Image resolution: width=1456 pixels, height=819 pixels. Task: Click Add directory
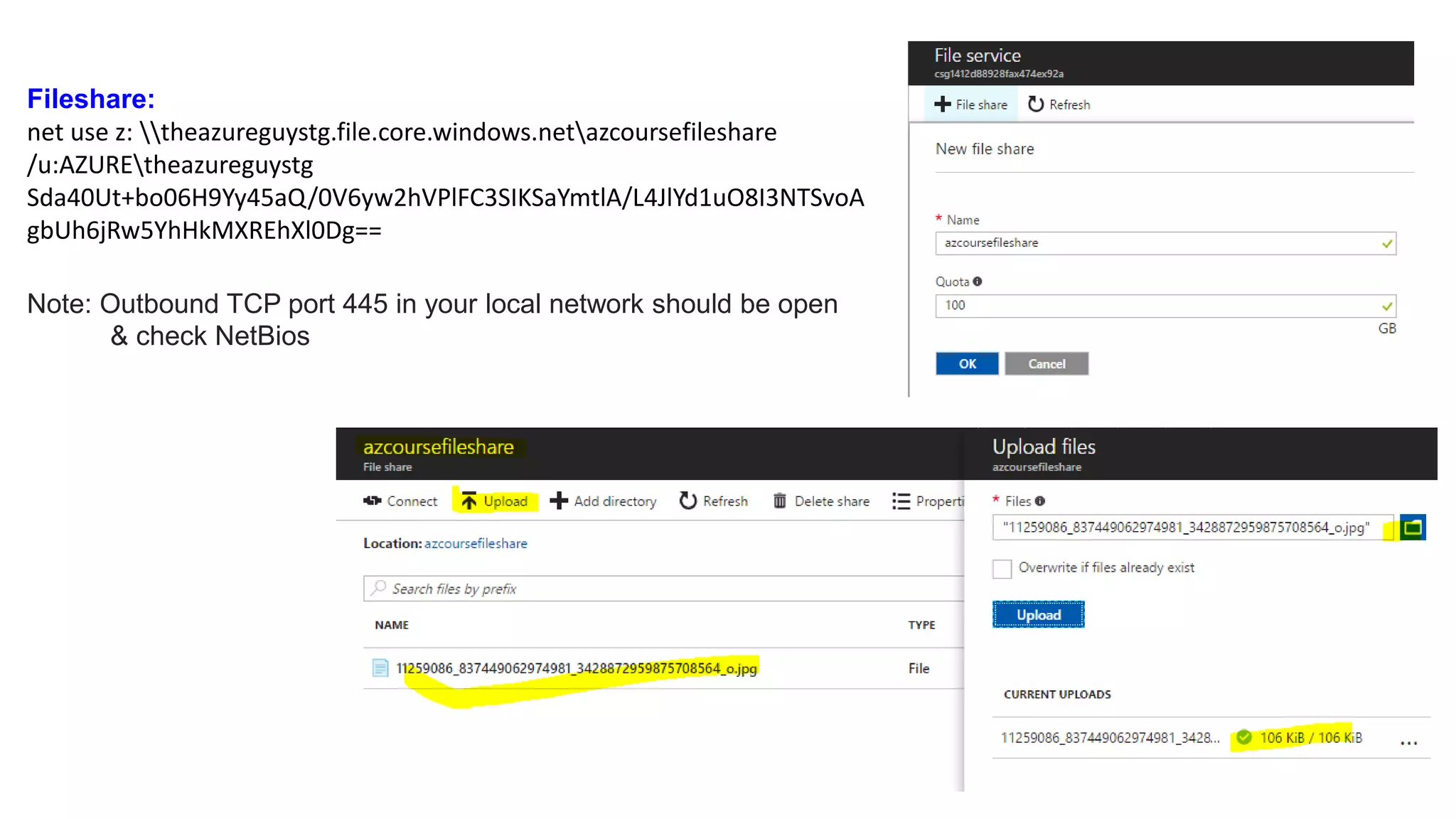pos(604,501)
